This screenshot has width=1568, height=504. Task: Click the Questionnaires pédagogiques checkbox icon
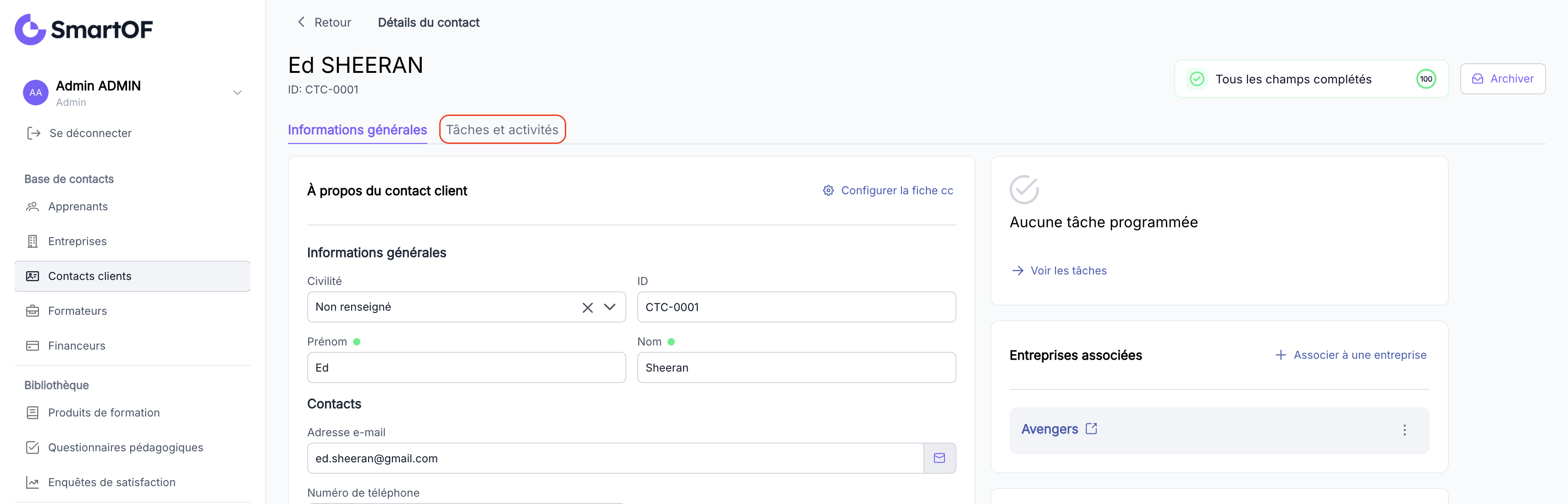pyautogui.click(x=33, y=448)
